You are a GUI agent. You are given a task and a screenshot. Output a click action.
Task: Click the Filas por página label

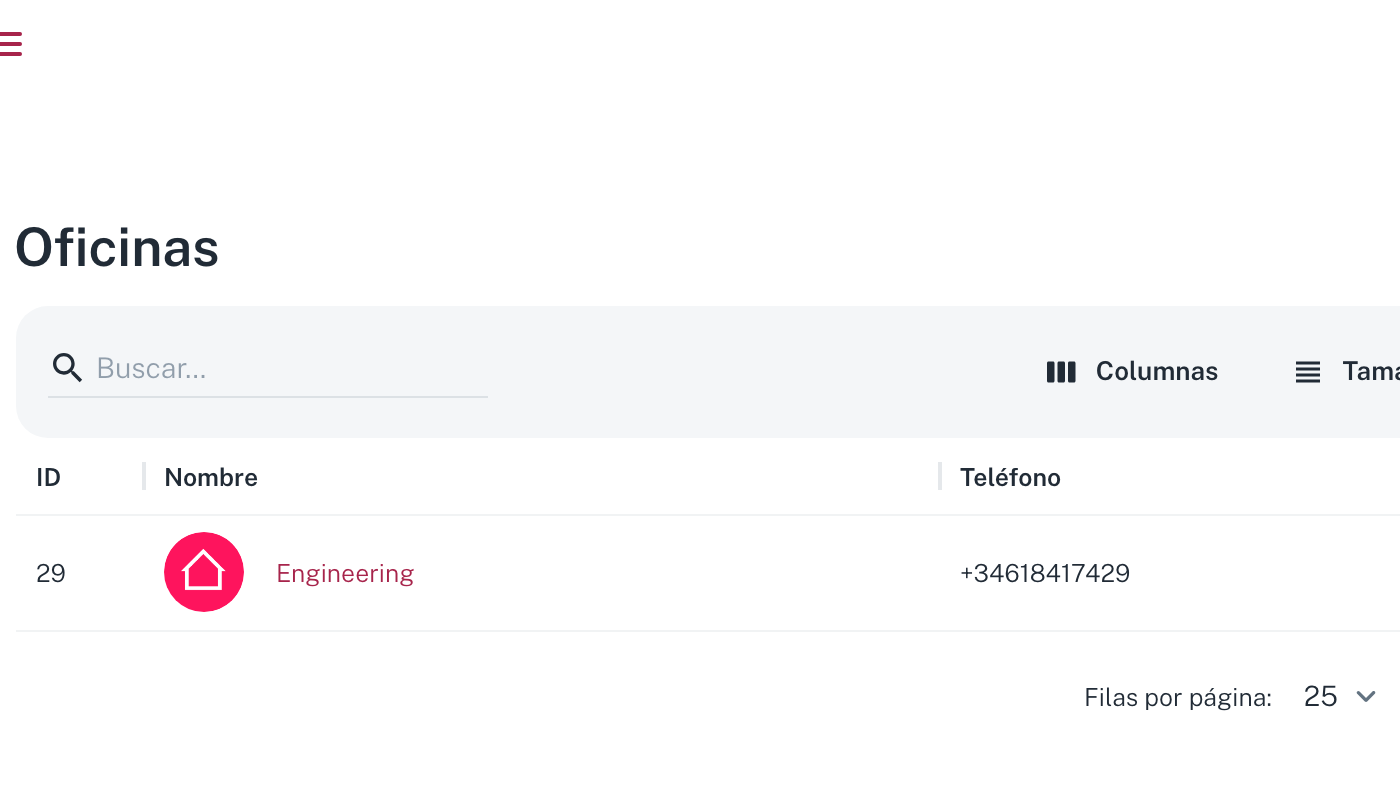(x=1178, y=697)
